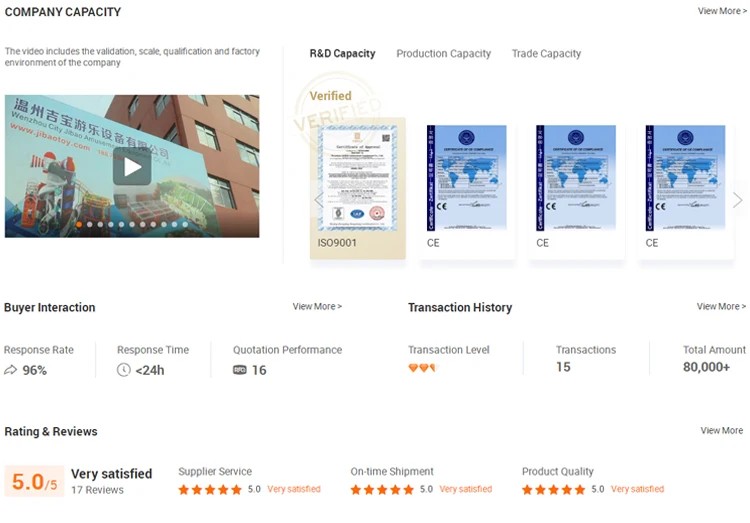Click Product Quality star rating
Viewport: 750px width, 523px height.
tap(553, 490)
